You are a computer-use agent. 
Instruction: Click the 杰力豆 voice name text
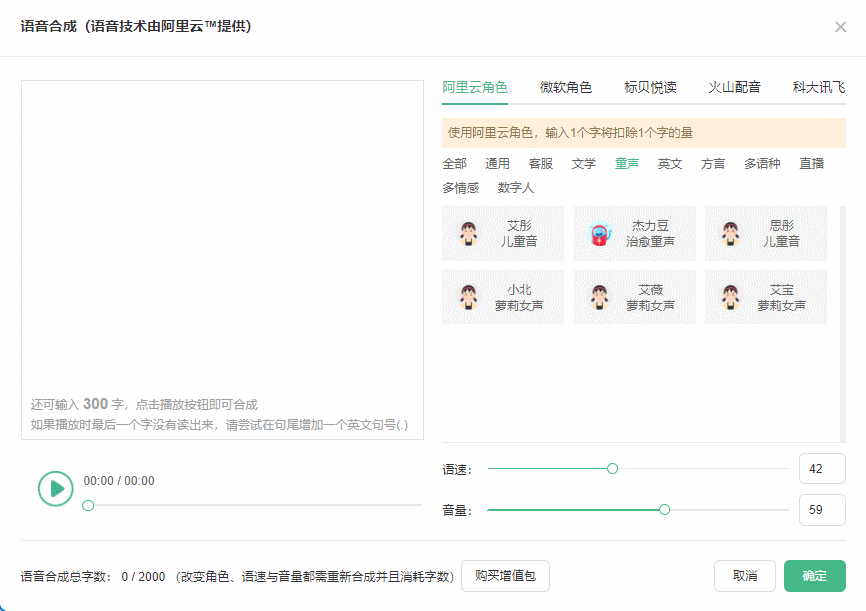pyautogui.click(x=650, y=225)
